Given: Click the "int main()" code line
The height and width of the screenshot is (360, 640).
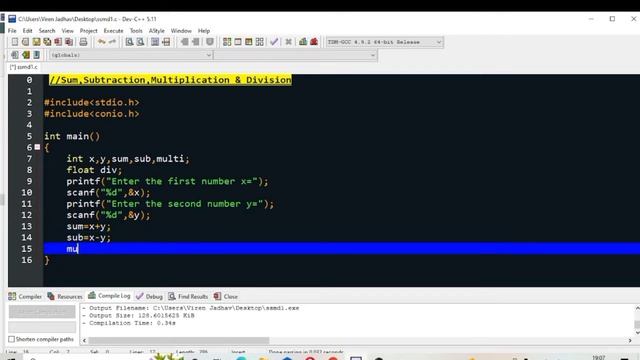Looking at the screenshot, I should point(72,136).
